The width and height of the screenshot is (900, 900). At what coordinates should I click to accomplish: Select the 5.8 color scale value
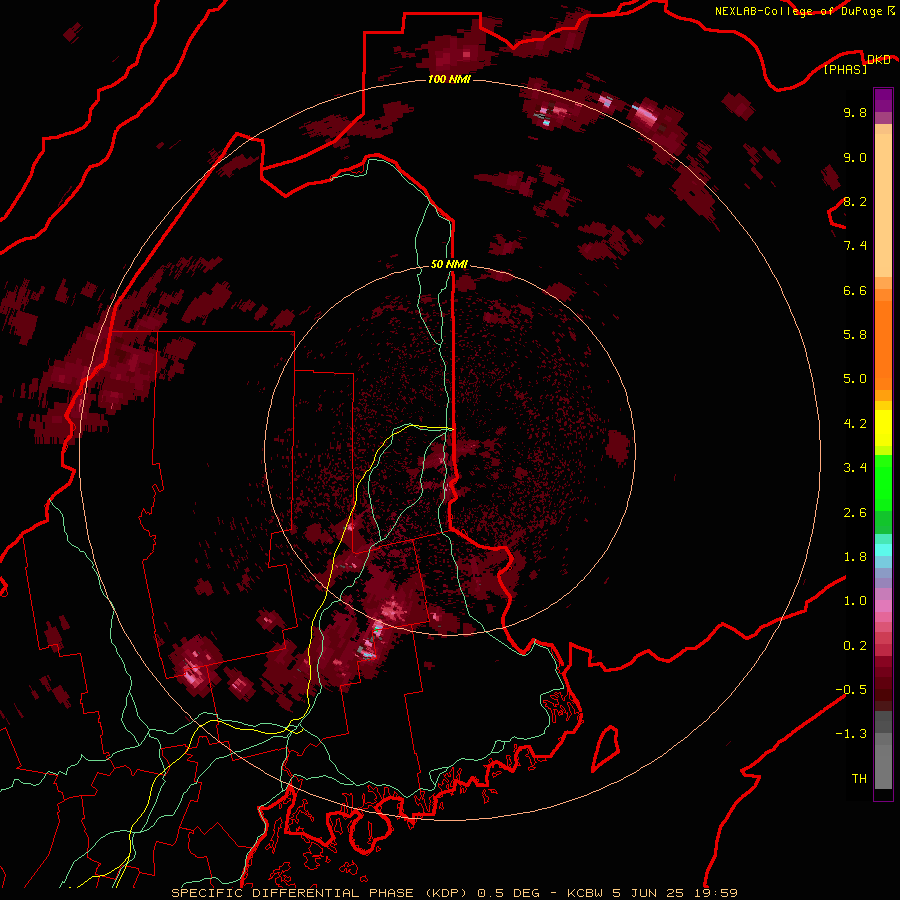(x=855, y=335)
